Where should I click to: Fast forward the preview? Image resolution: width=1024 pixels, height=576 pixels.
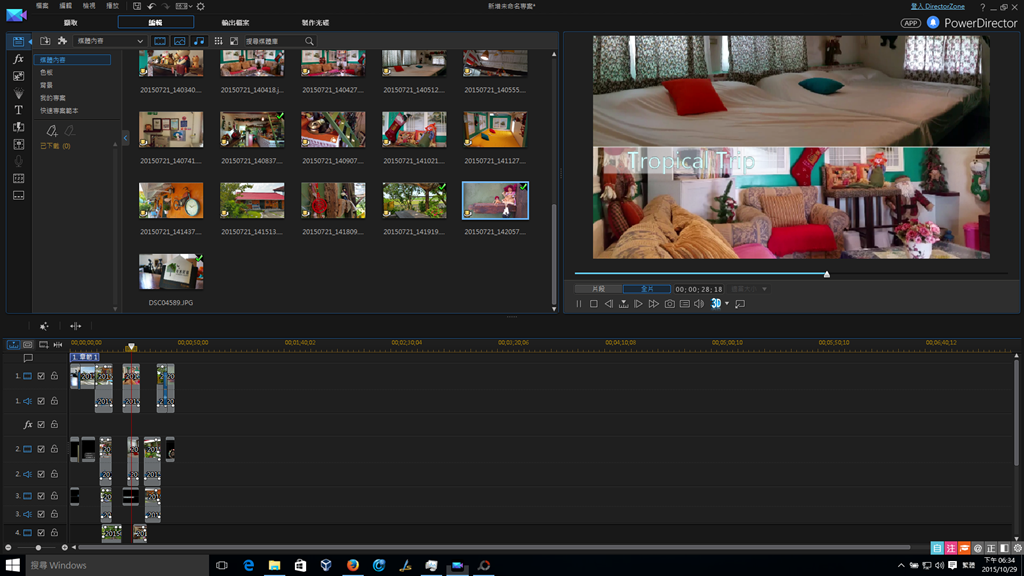[654, 304]
